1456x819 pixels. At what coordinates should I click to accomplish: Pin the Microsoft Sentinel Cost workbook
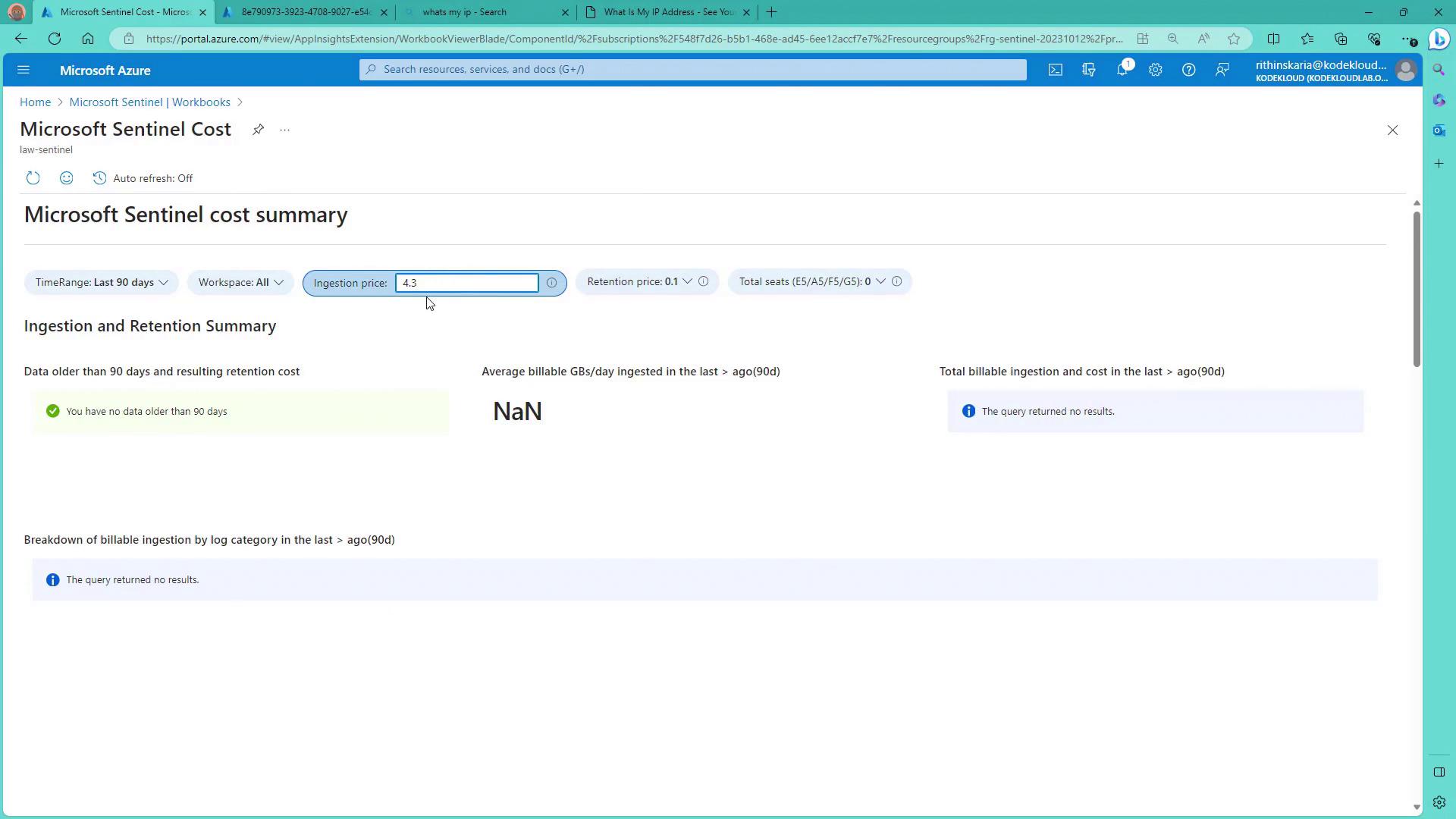pos(258,130)
